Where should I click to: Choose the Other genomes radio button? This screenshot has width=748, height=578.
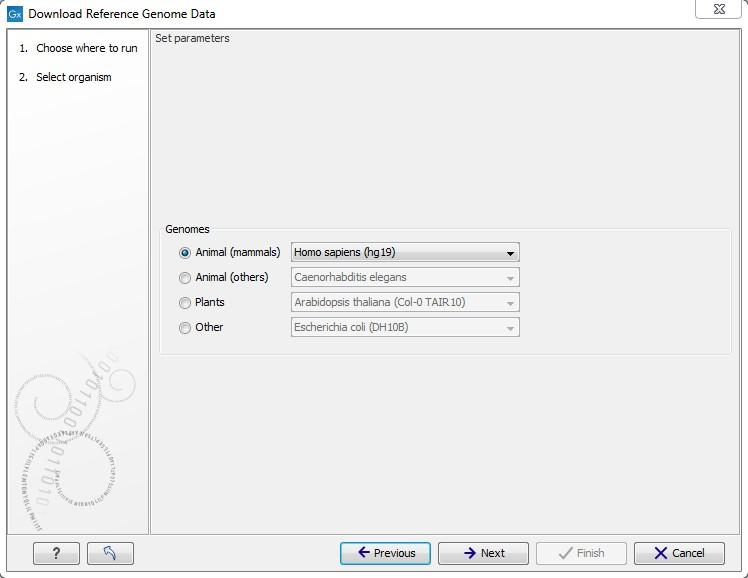(x=185, y=328)
